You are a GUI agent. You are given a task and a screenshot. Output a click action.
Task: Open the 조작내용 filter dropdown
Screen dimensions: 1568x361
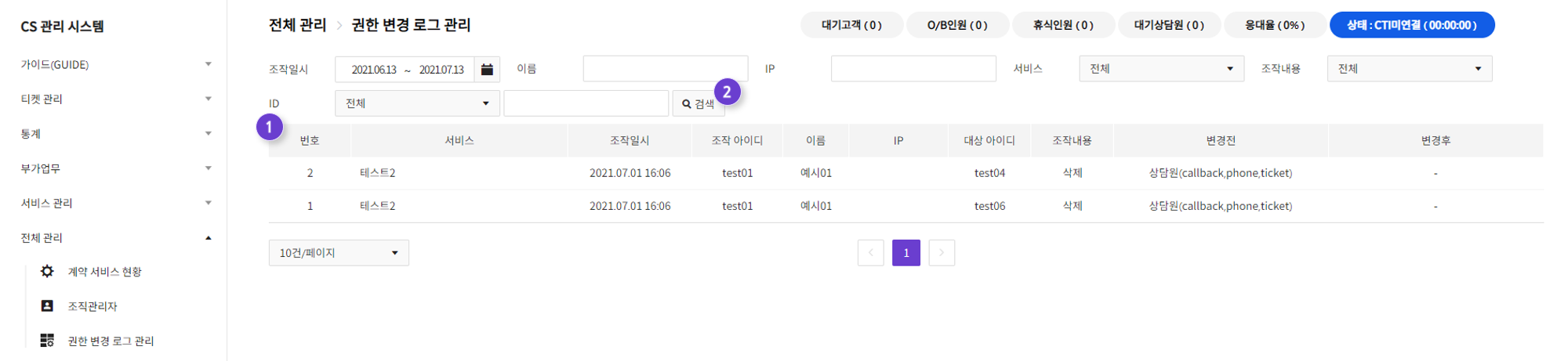1409,69
